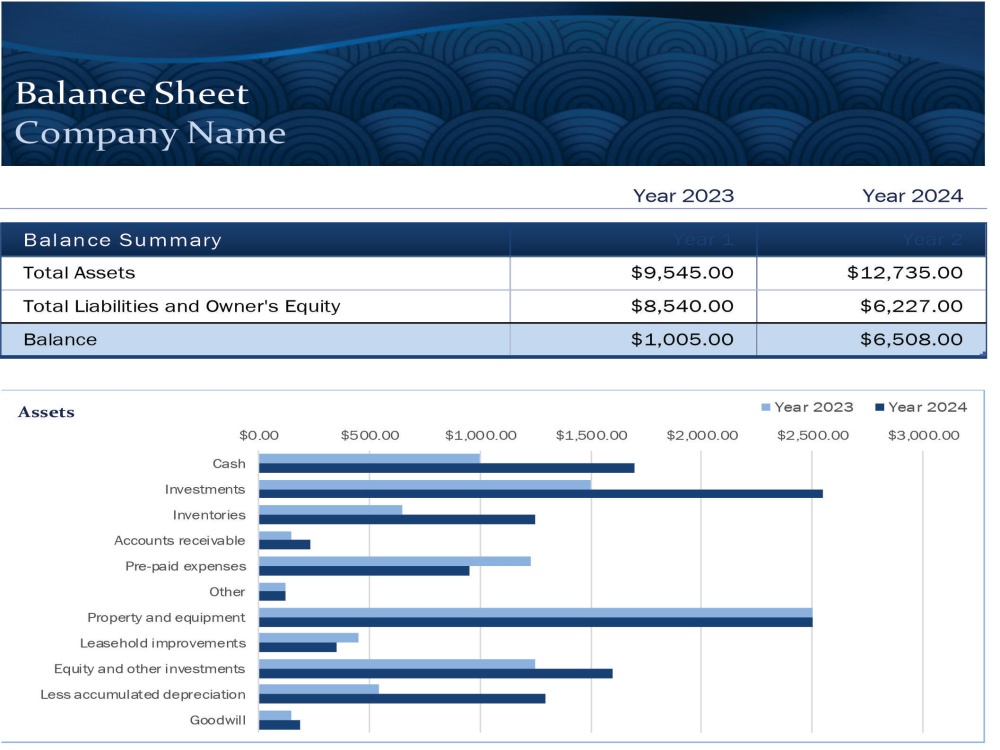This screenshot has width=1000, height=750.
Task: Click the Investments category label
Action: [205, 489]
